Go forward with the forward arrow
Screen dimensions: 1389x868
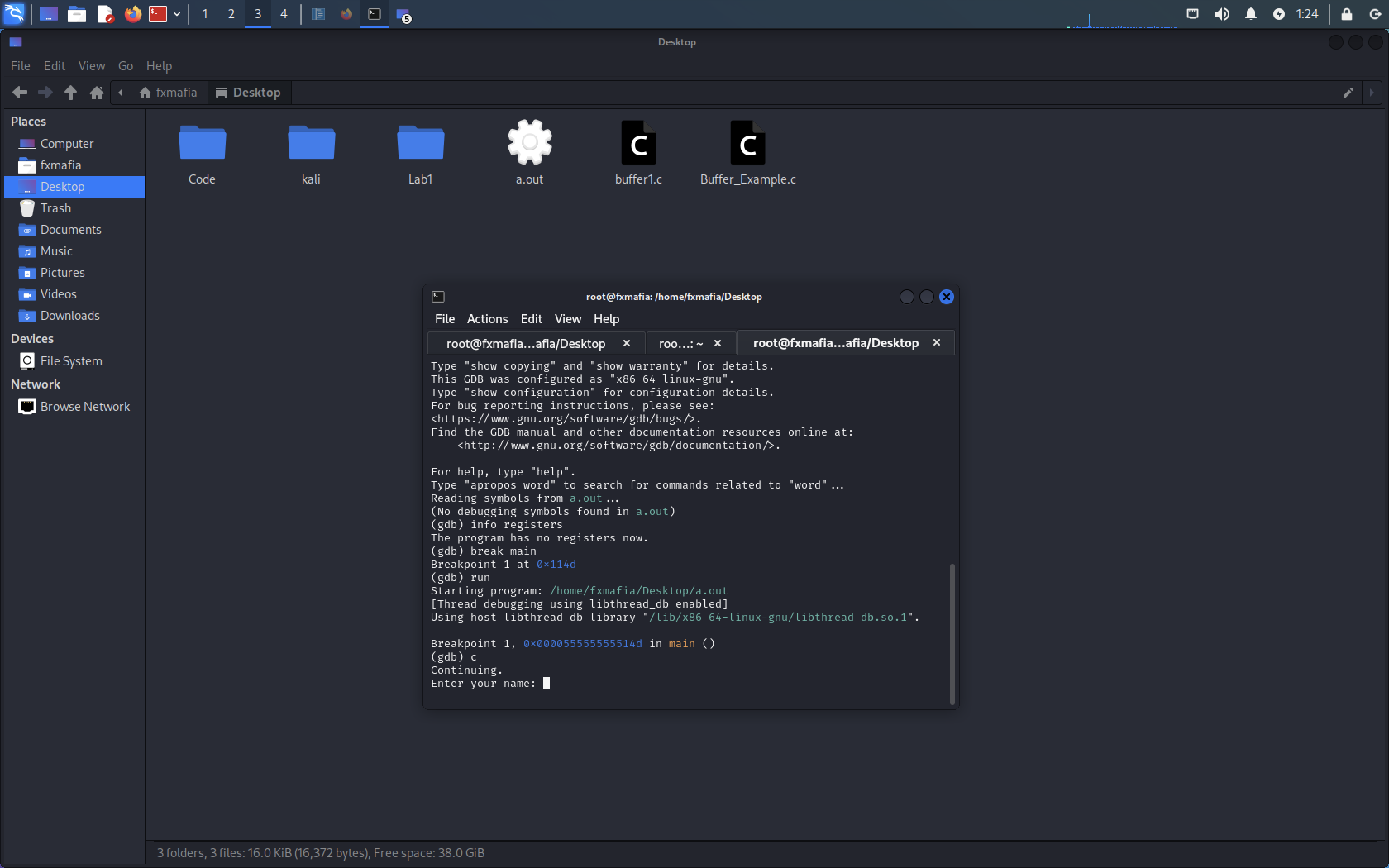coord(45,93)
